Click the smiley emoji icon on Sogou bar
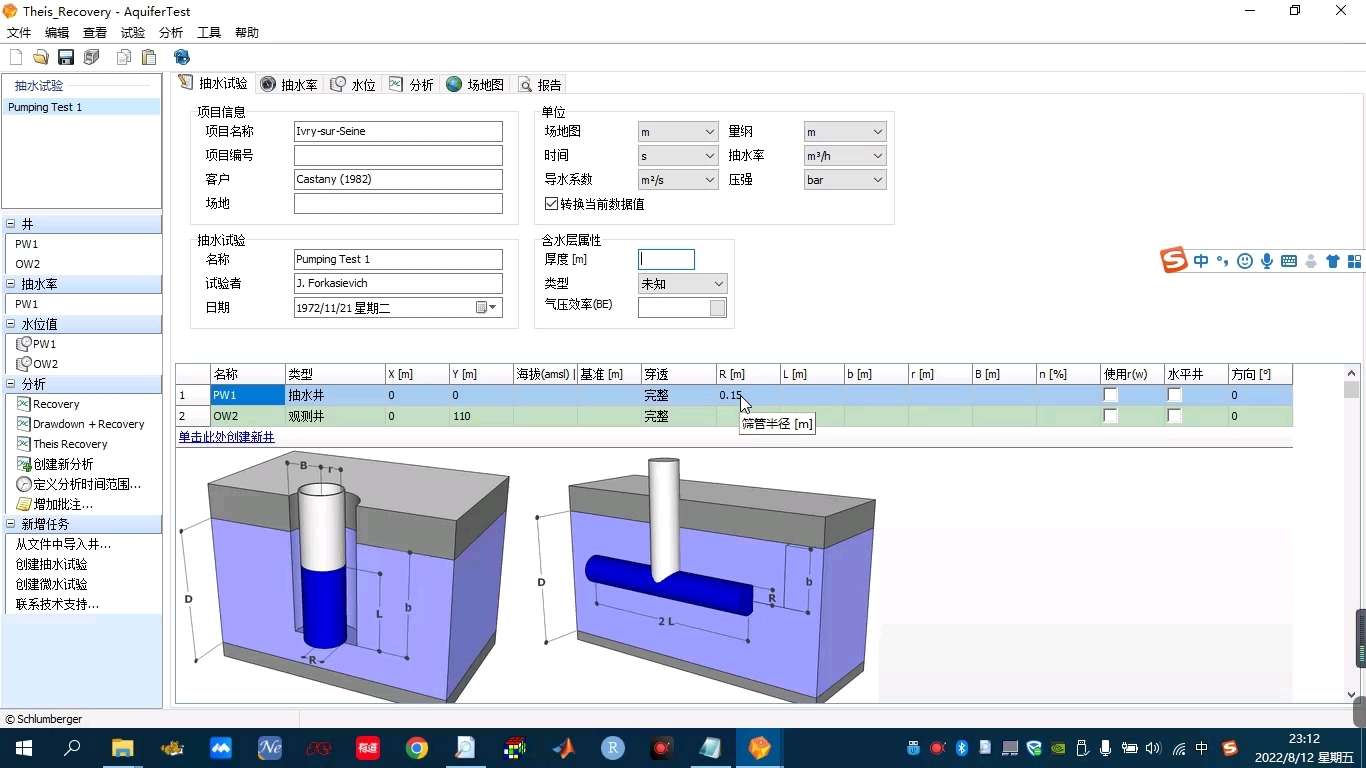The height and width of the screenshot is (768, 1366). pyautogui.click(x=1245, y=261)
